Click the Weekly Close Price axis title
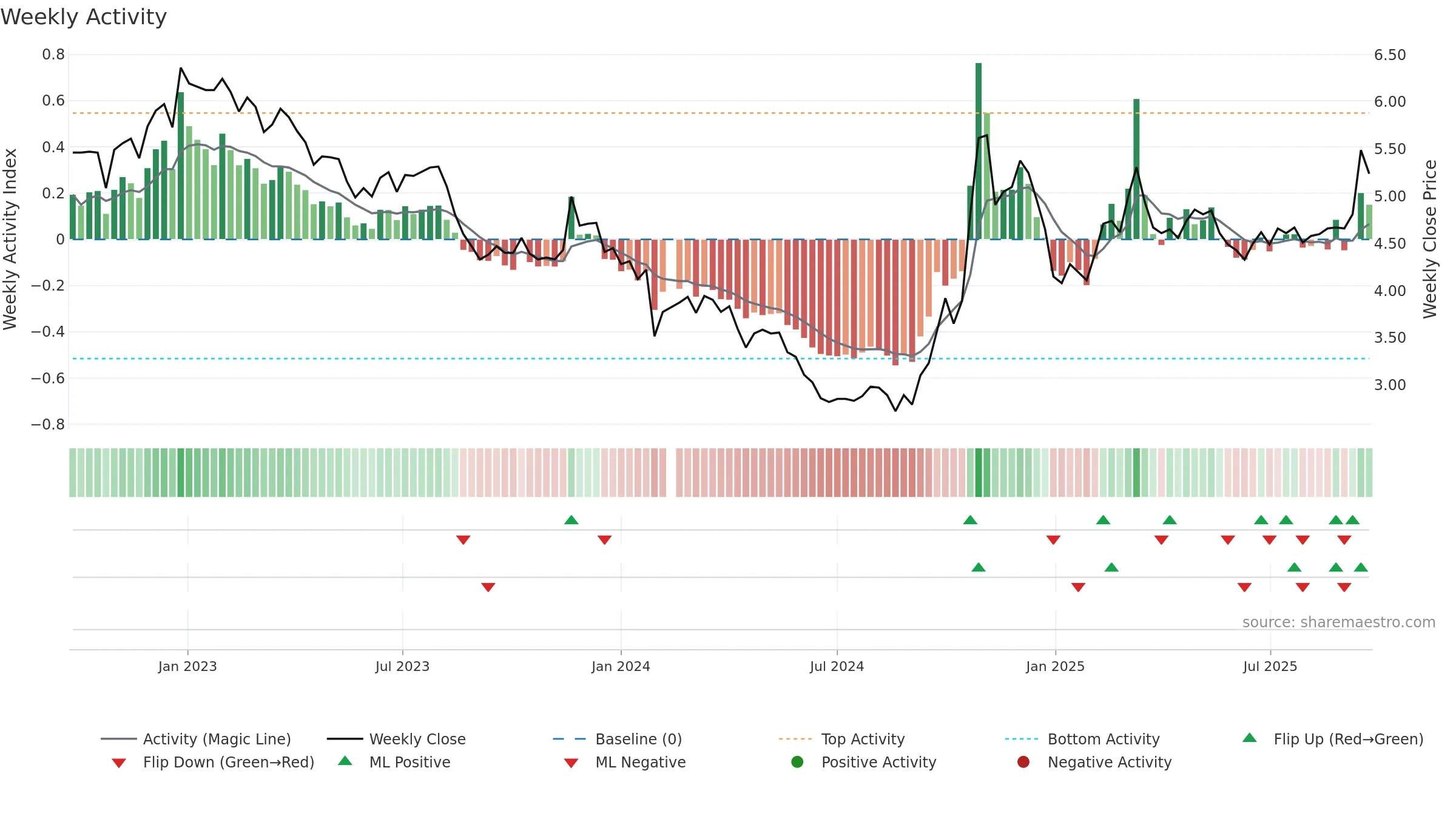The width and height of the screenshot is (1456, 819). click(x=1430, y=239)
